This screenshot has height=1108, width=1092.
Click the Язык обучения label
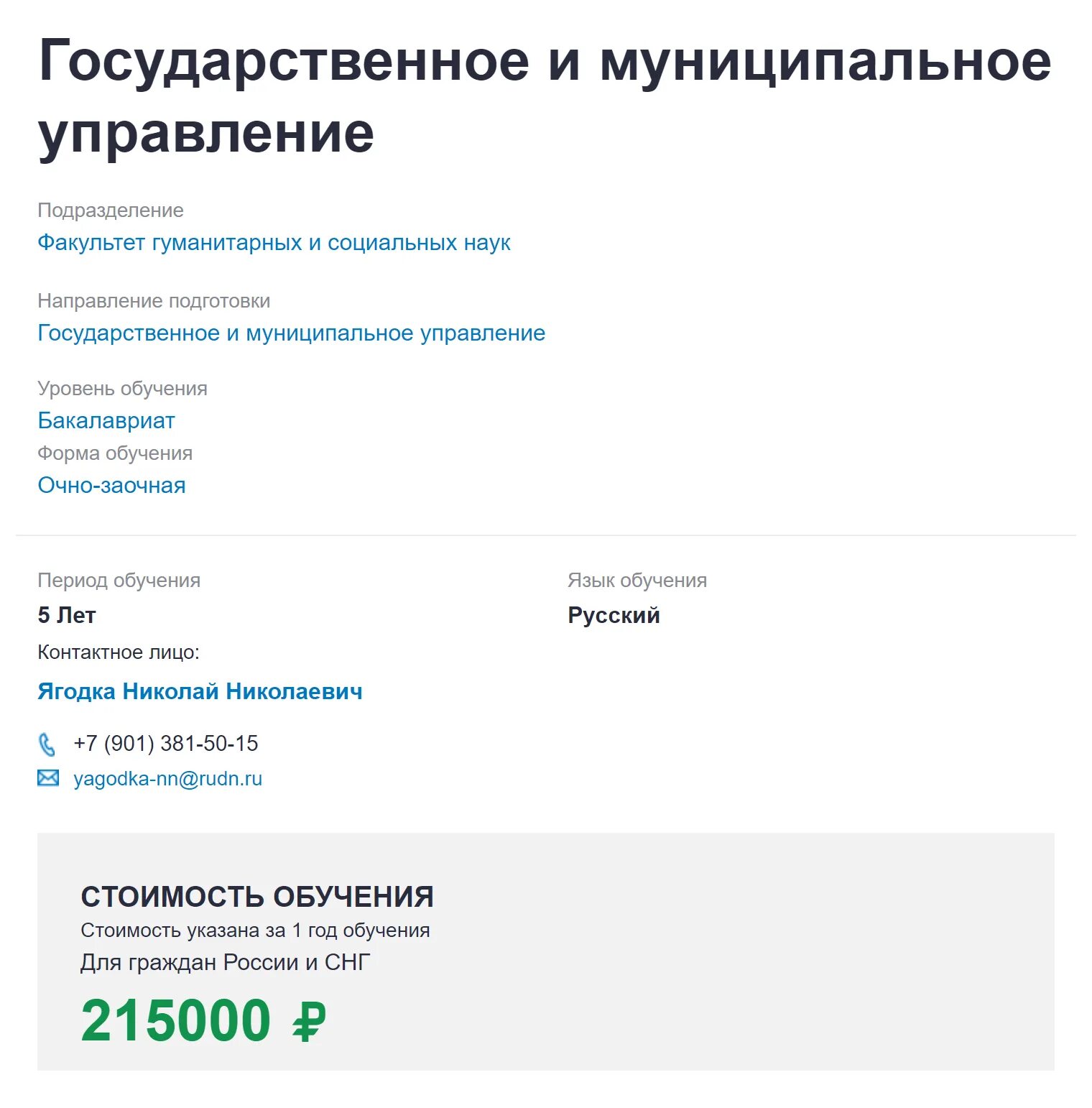(x=637, y=581)
